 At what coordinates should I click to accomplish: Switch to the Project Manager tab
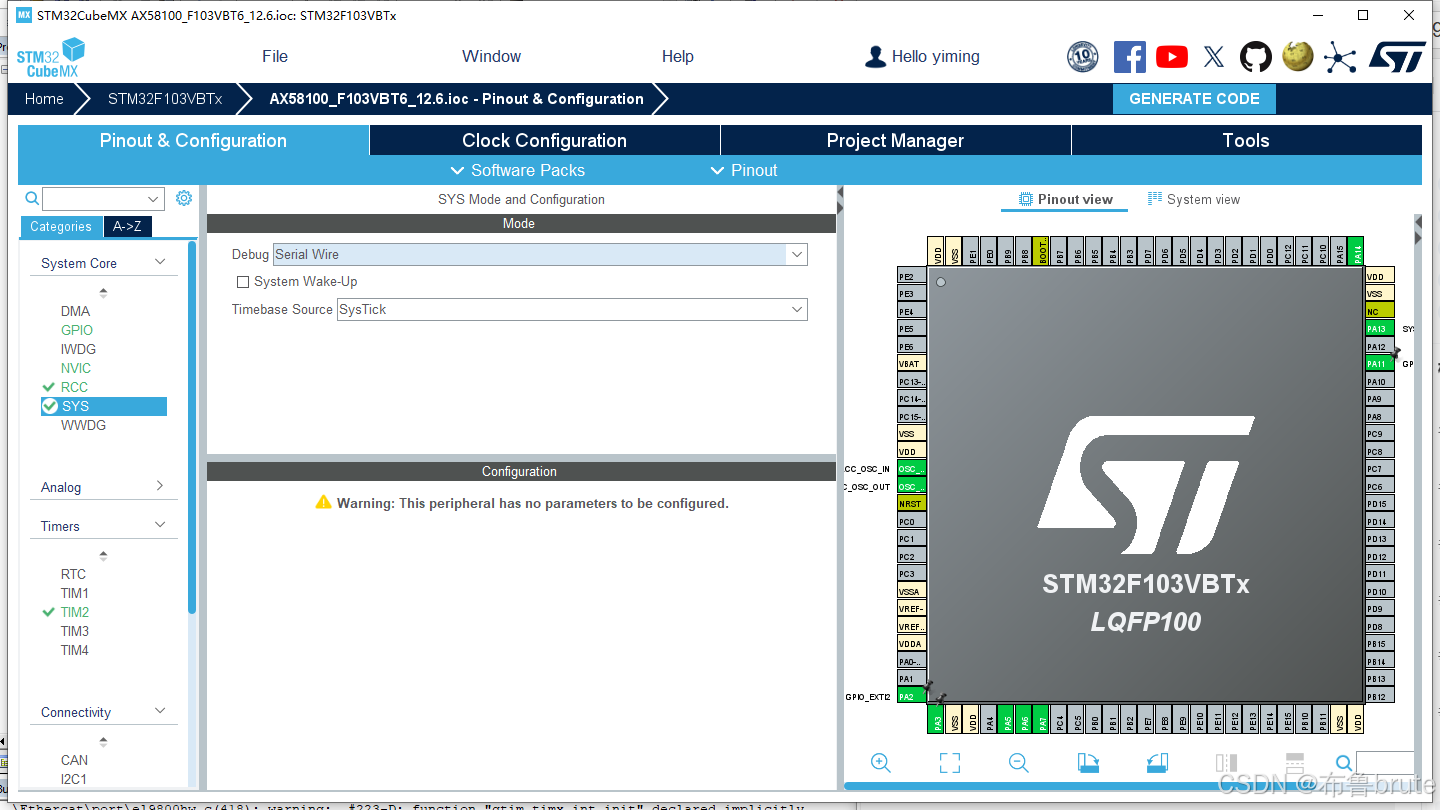pyautogui.click(x=895, y=140)
